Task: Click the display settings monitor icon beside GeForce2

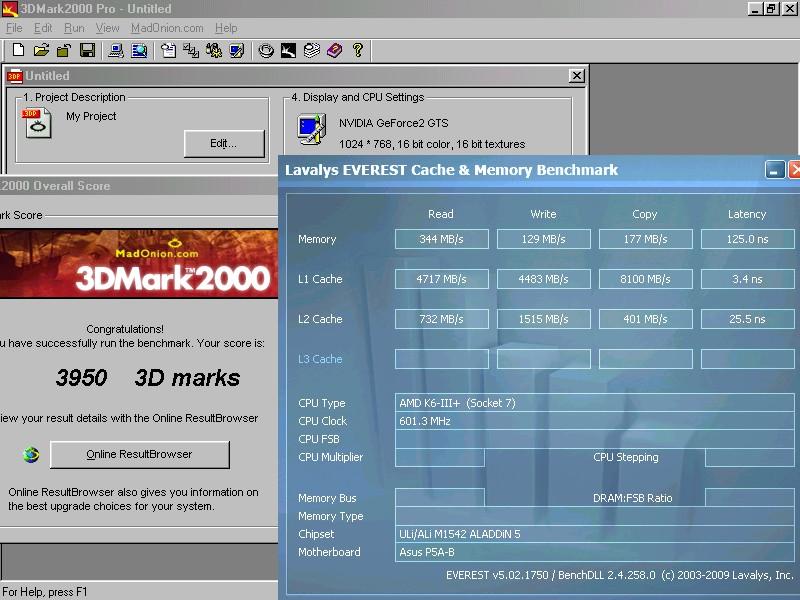Action: [x=312, y=129]
